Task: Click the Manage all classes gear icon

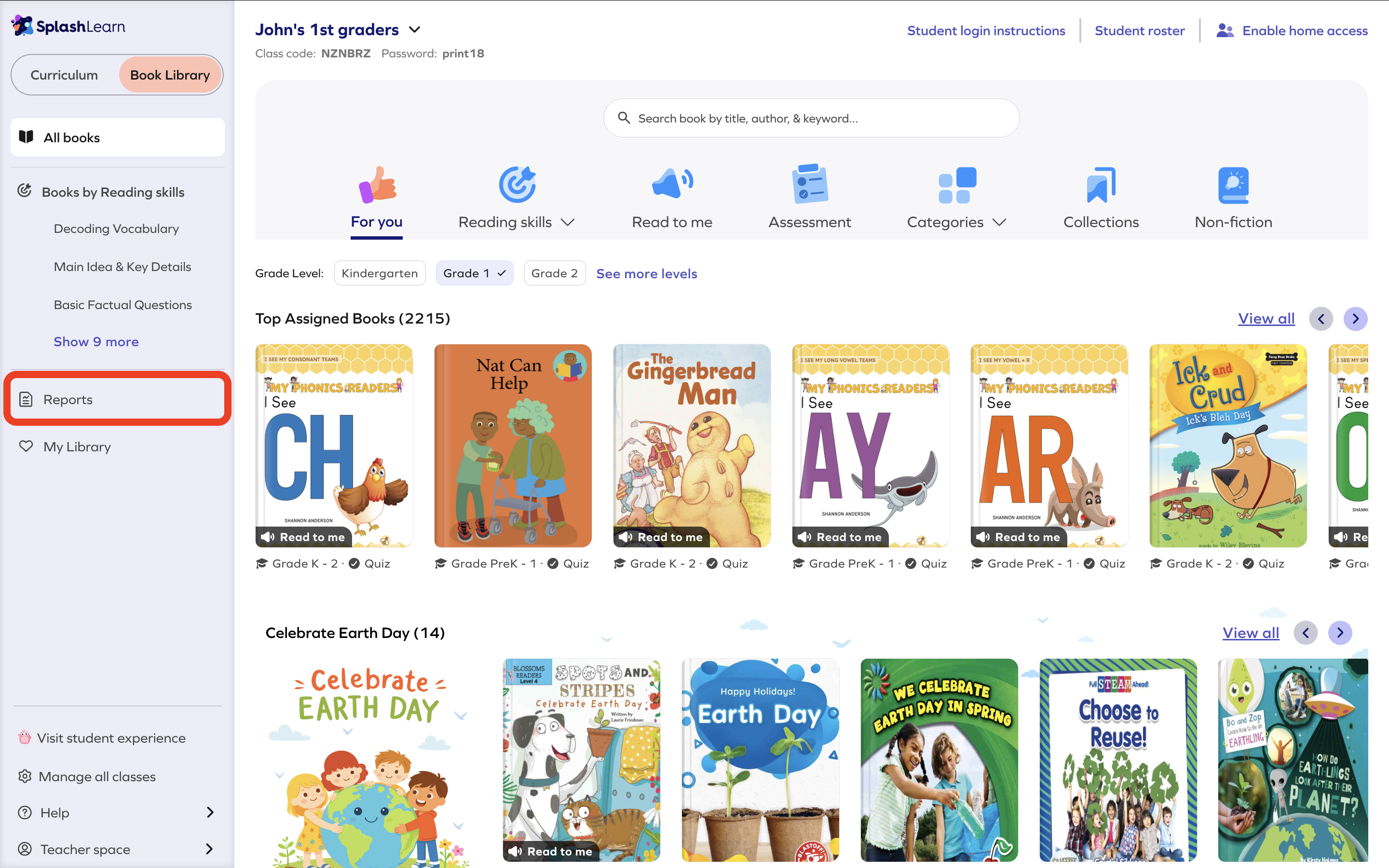Action: tap(25, 776)
